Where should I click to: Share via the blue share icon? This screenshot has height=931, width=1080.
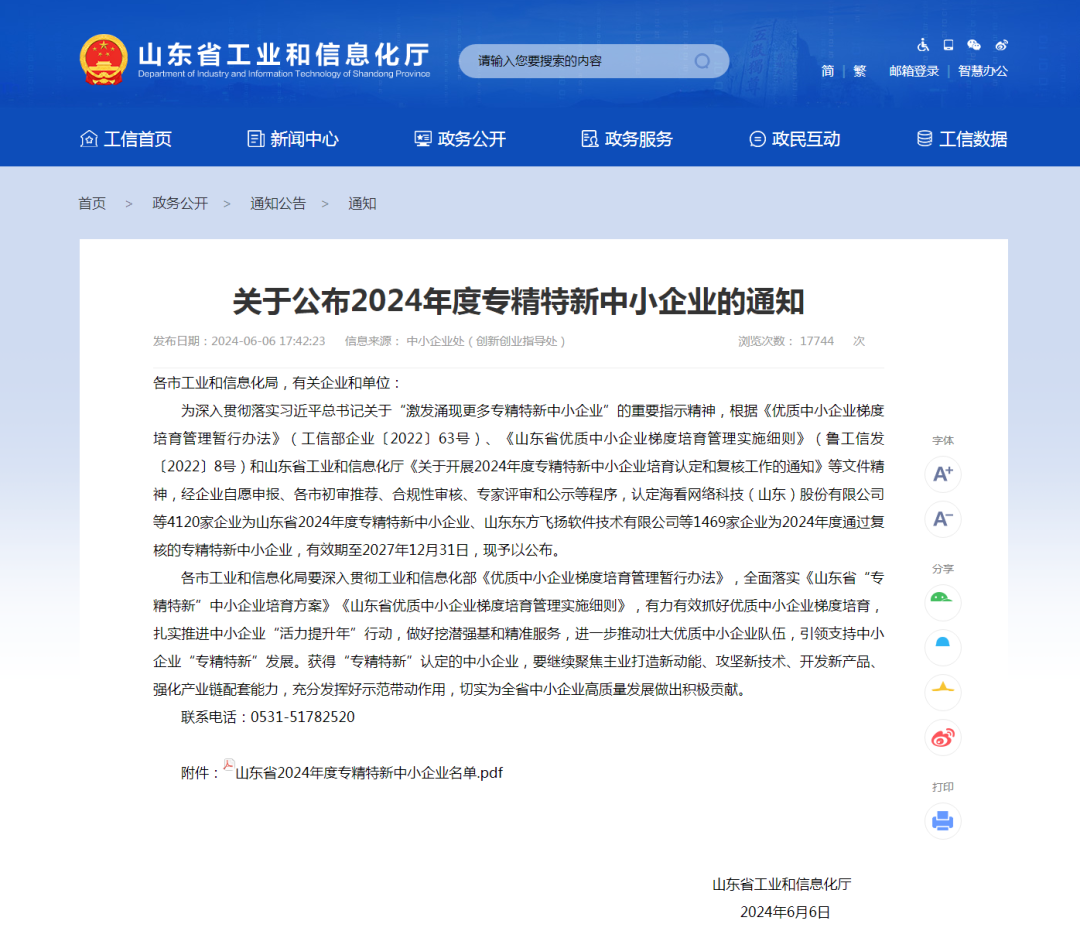[943, 647]
